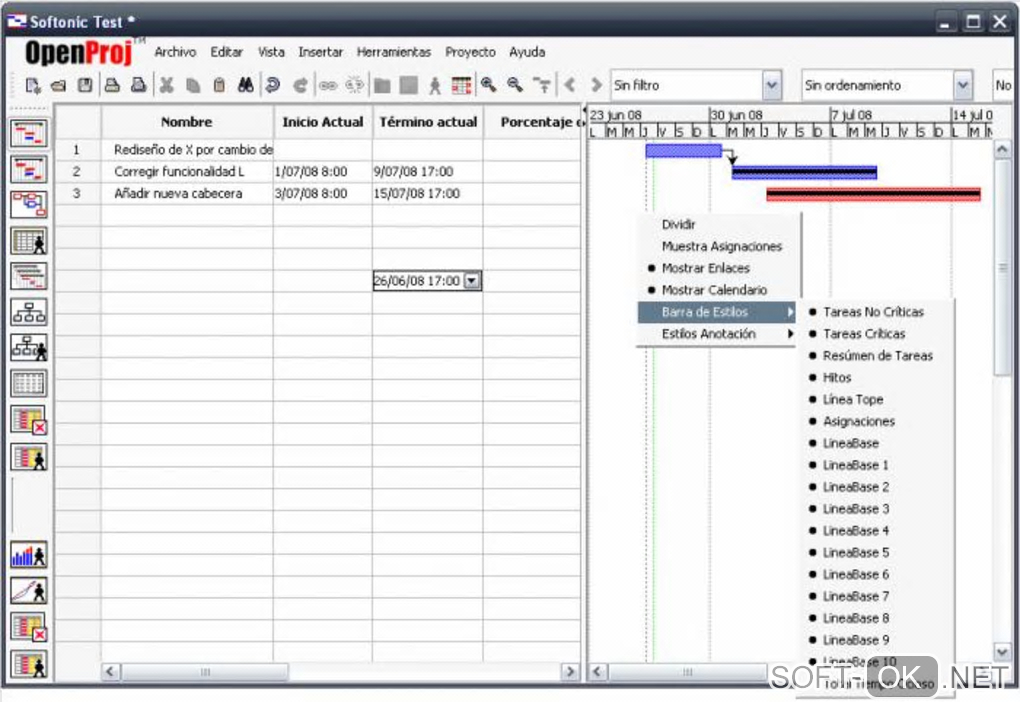1020x702 pixels.
Task: Open the Vista menu
Action: pyautogui.click(x=271, y=52)
